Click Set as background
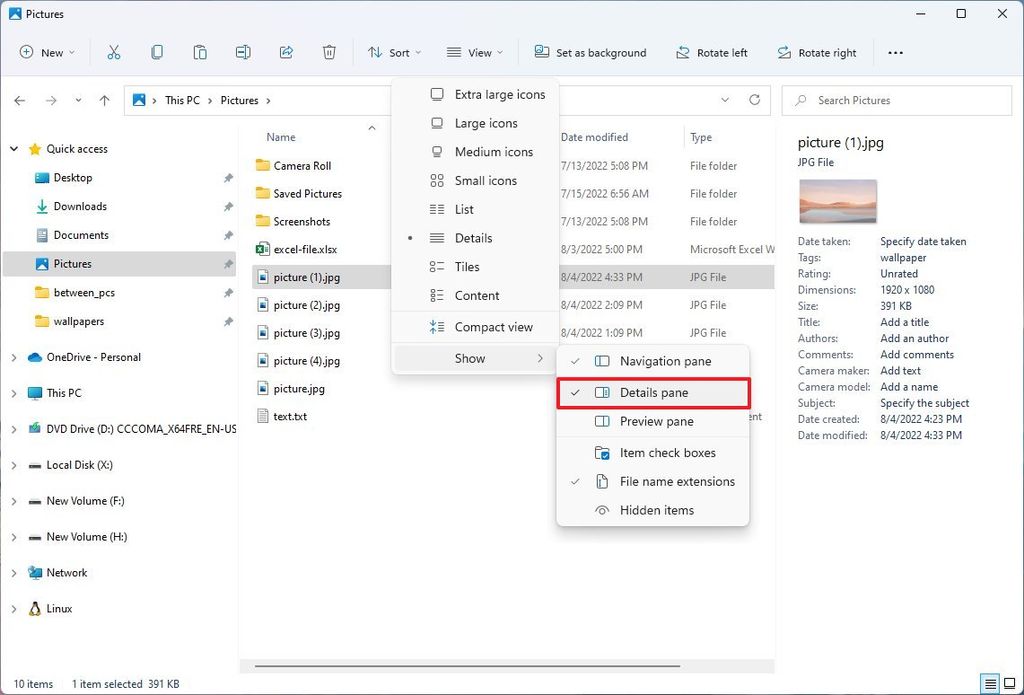This screenshot has height=695, width=1024. pyautogui.click(x=590, y=52)
